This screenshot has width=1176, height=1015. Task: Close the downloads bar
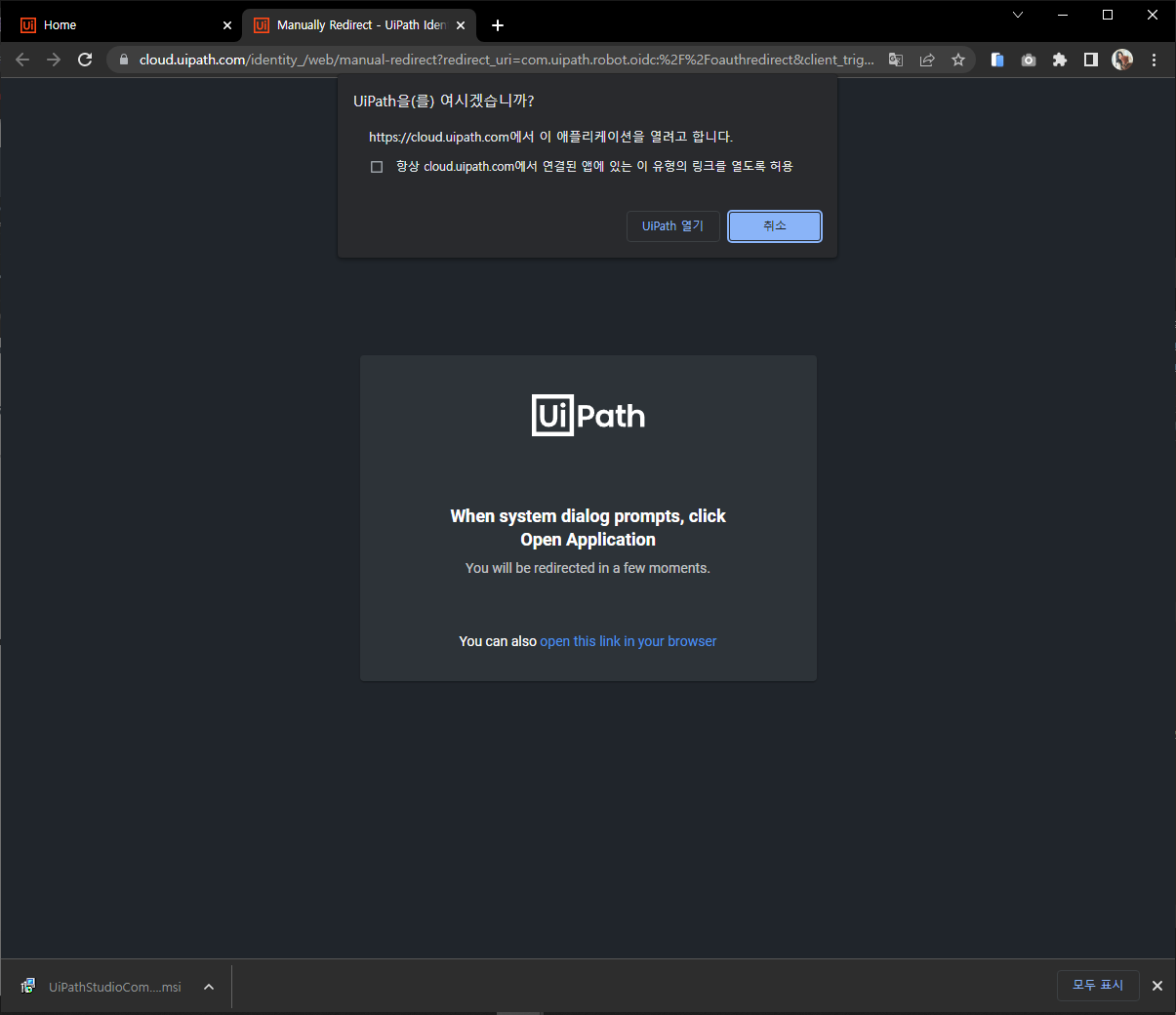(x=1157, y=986)
